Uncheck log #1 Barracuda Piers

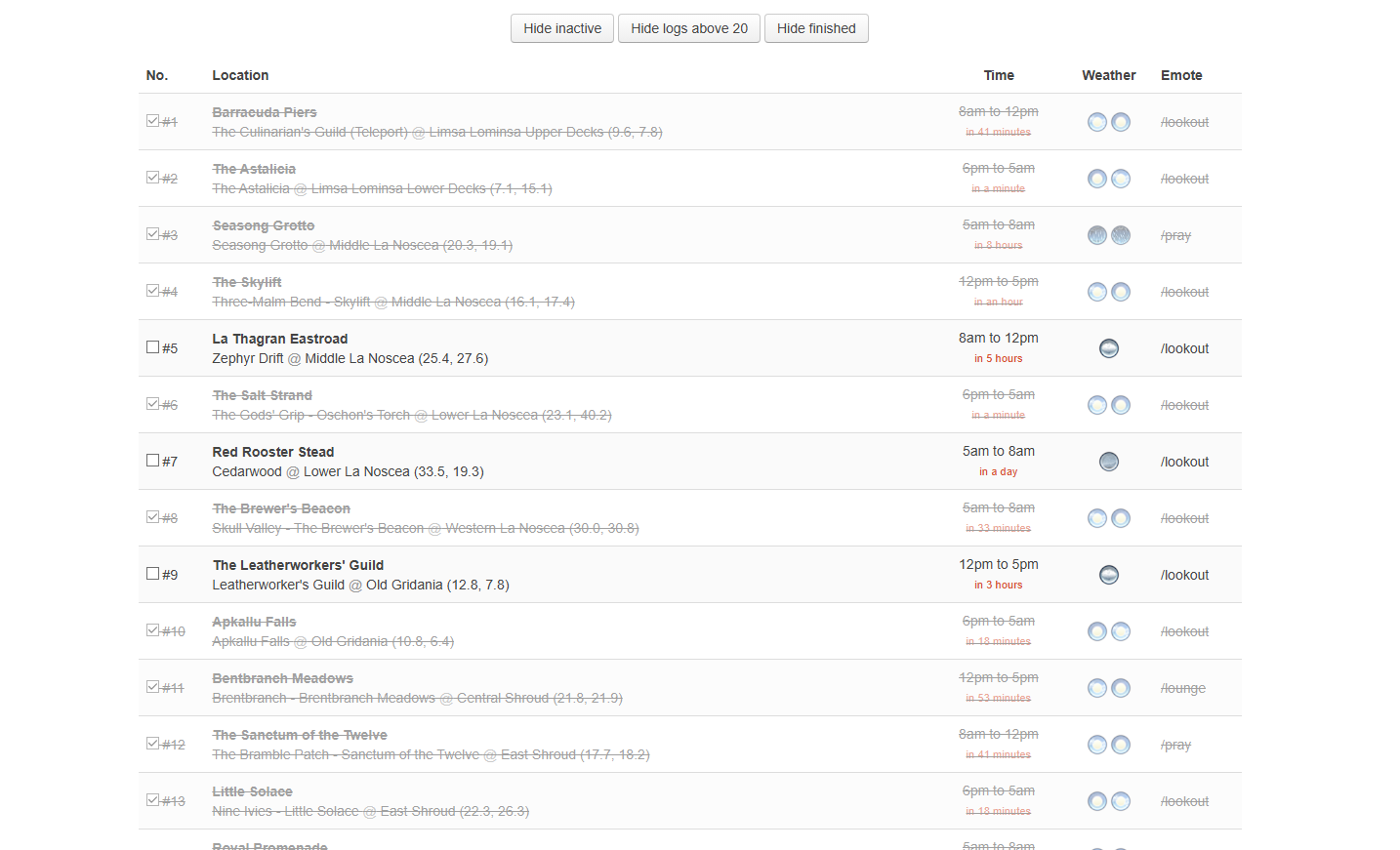[152, 121]
